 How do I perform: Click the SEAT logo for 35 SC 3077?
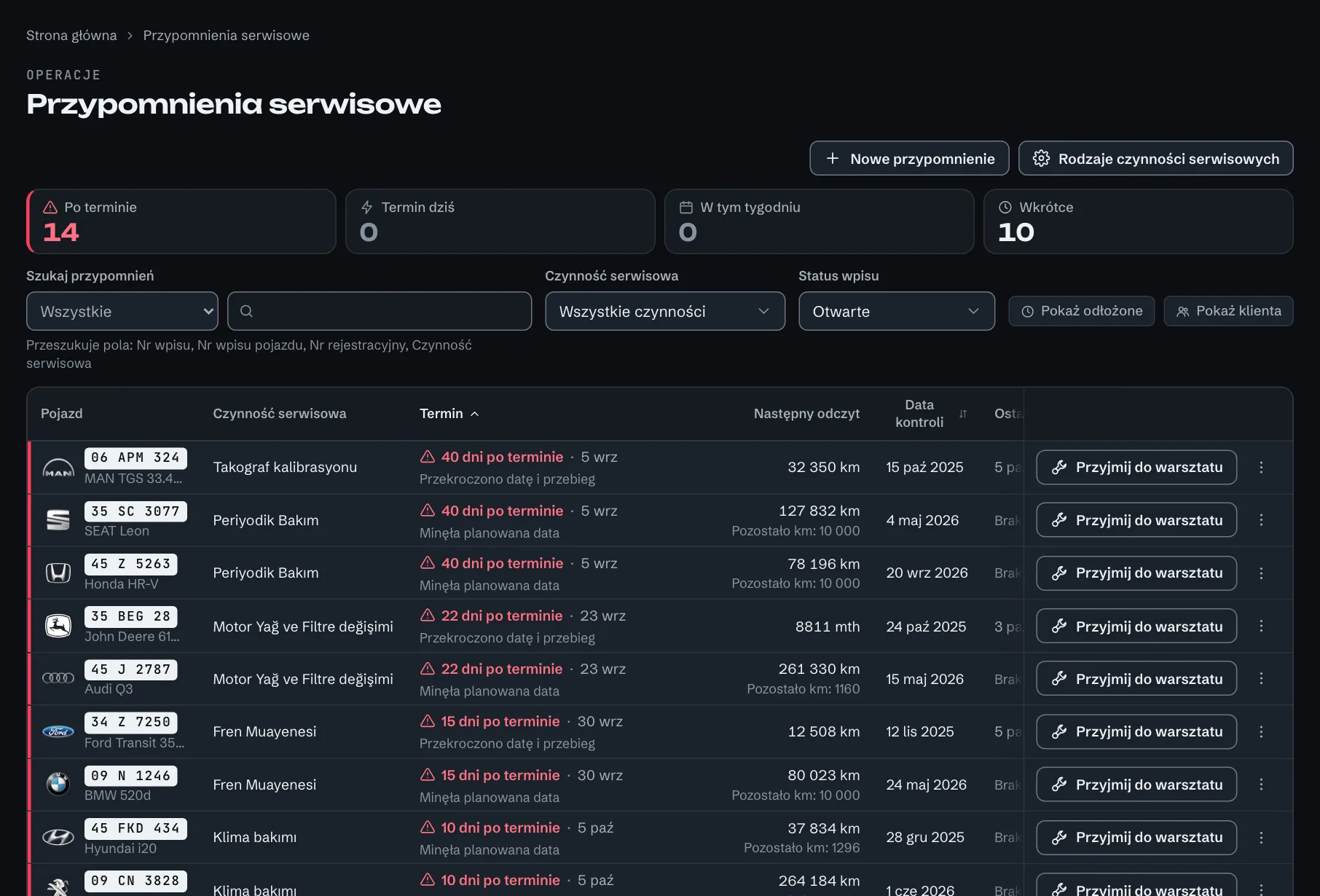pos(58,520)
